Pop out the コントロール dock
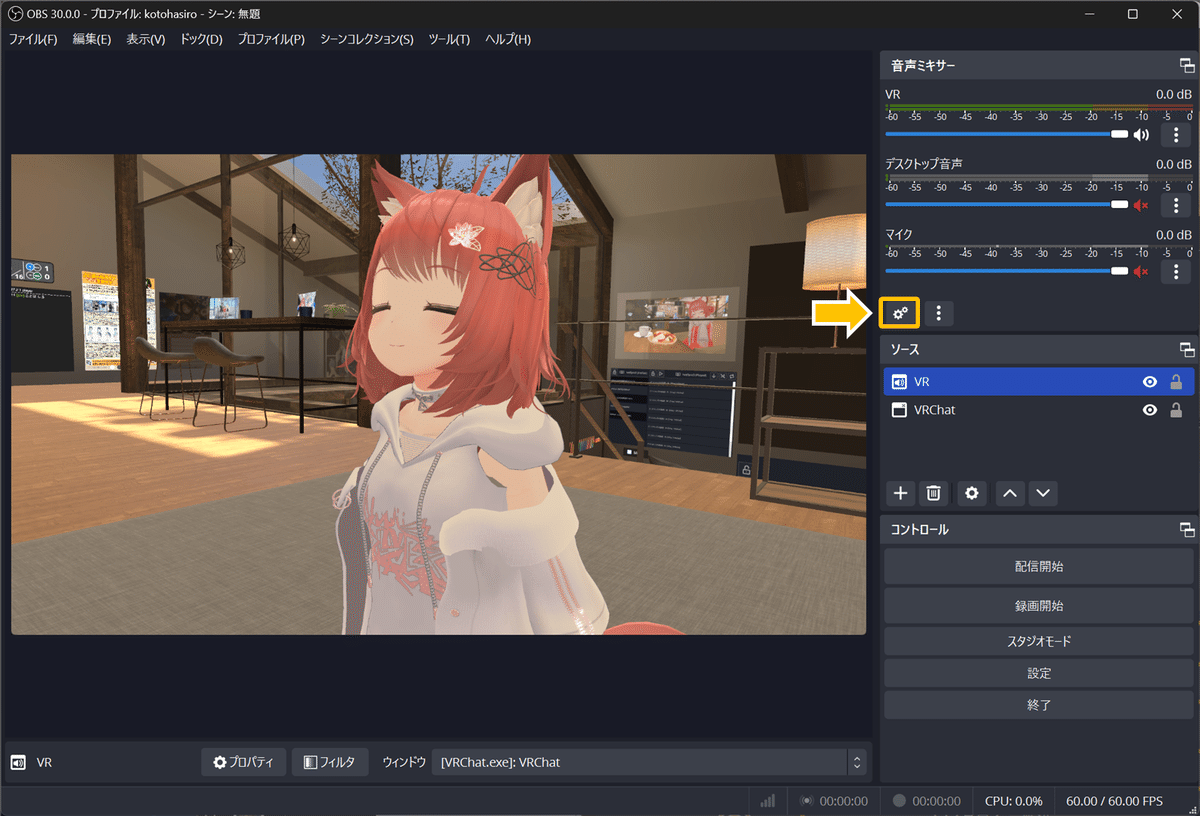 [x=1186, y=530]
